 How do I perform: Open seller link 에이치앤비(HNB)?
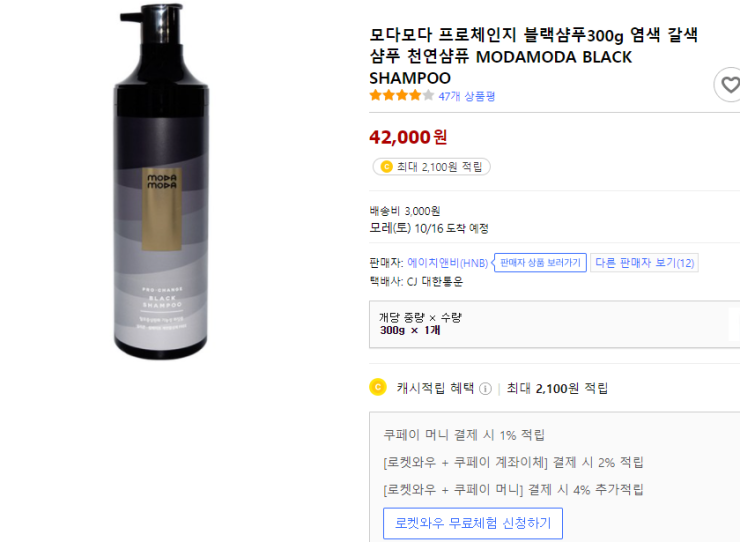click(447, 263)
